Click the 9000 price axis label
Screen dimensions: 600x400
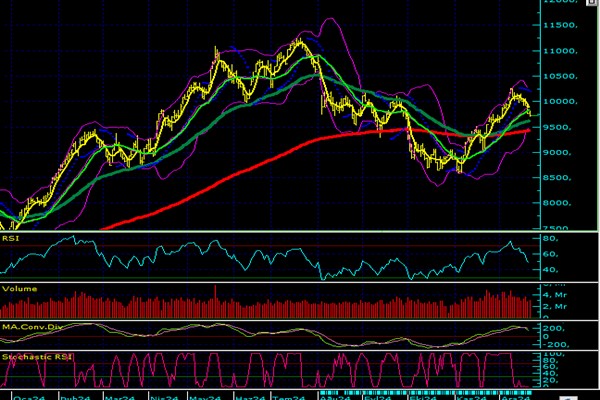[558, 153]
